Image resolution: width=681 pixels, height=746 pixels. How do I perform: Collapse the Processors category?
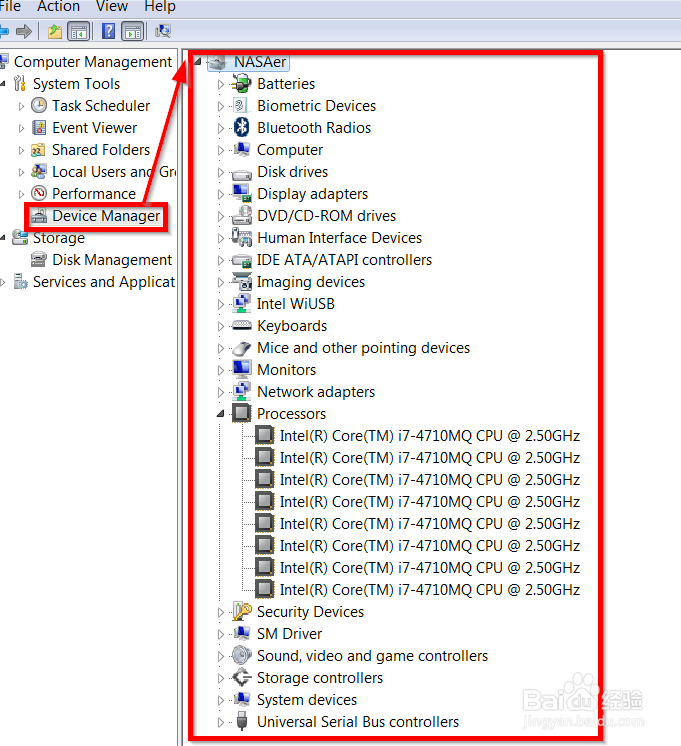(220, 414)
